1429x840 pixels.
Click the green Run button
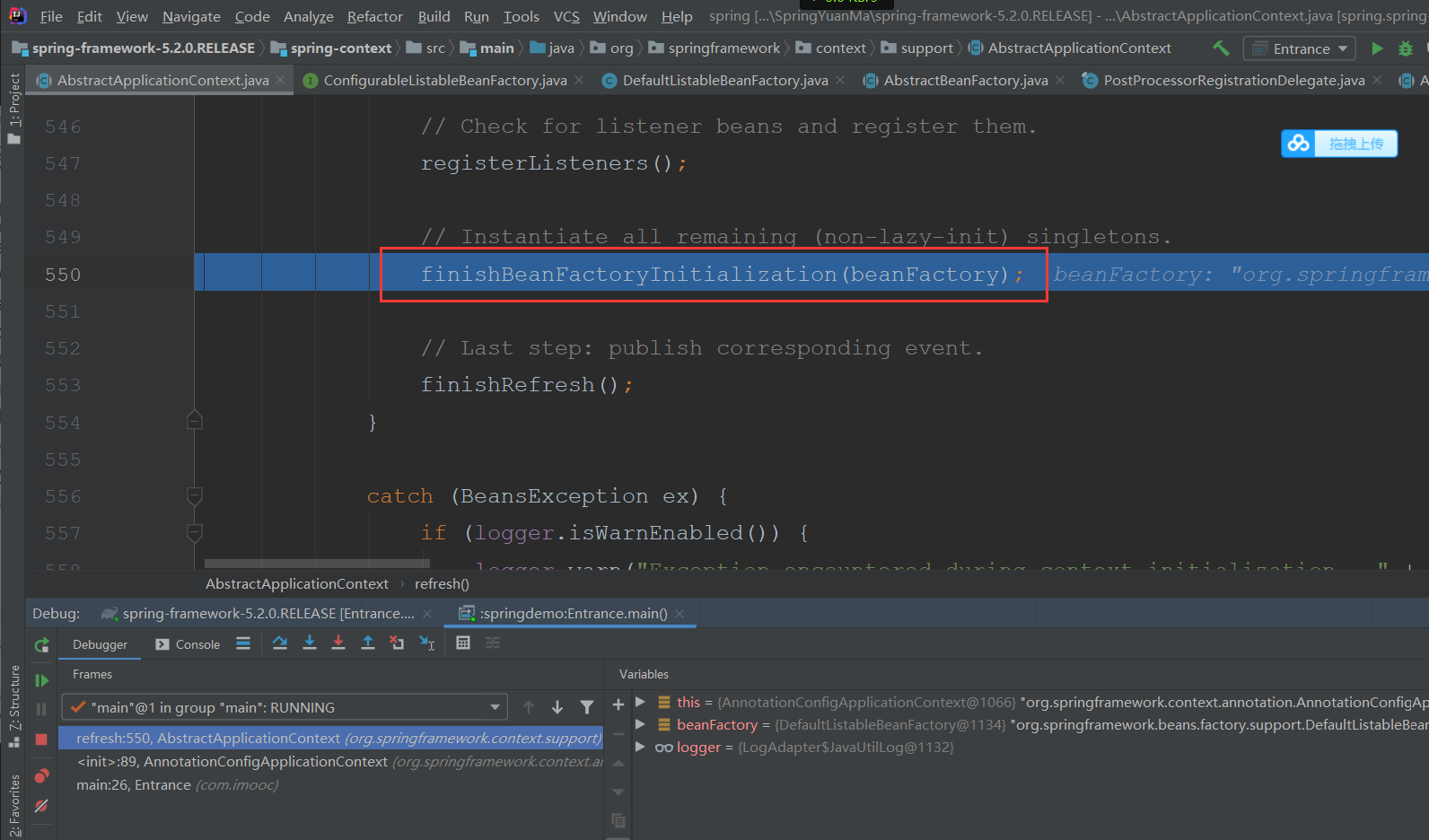1377,48
